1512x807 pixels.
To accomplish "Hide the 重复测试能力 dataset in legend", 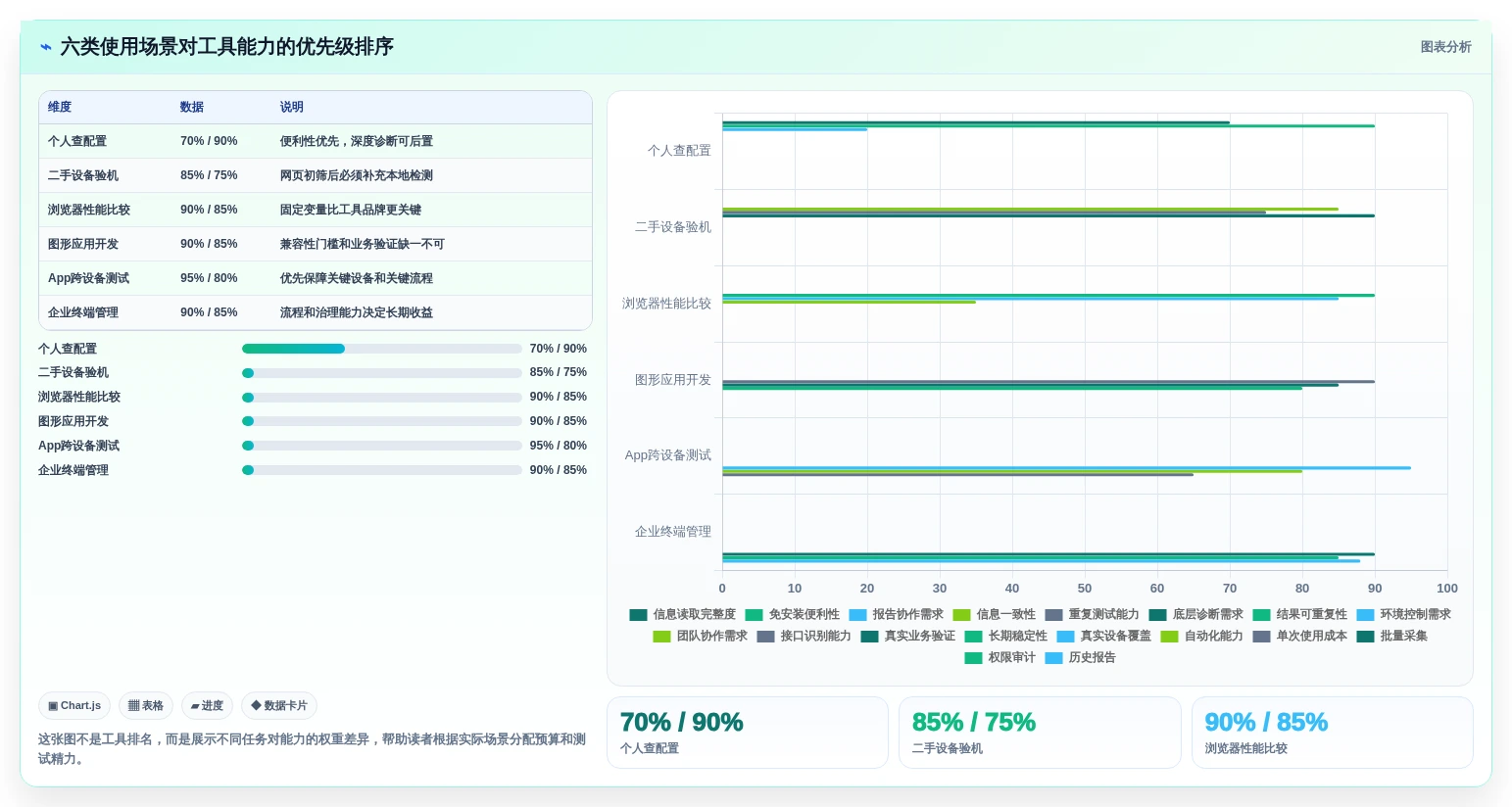I will 1092,614.
